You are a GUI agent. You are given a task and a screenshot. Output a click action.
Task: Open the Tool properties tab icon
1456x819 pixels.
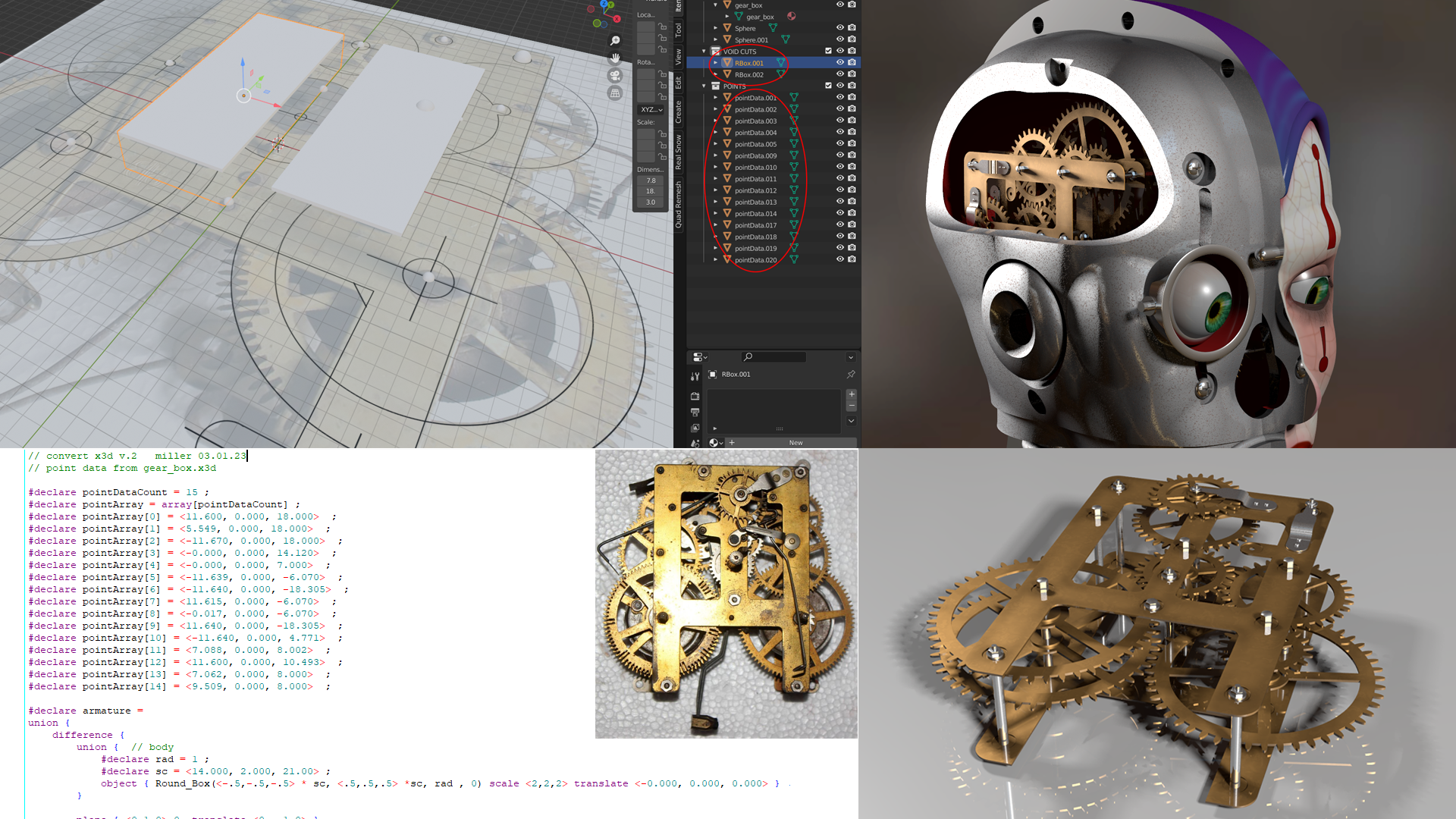pos(695,376)
